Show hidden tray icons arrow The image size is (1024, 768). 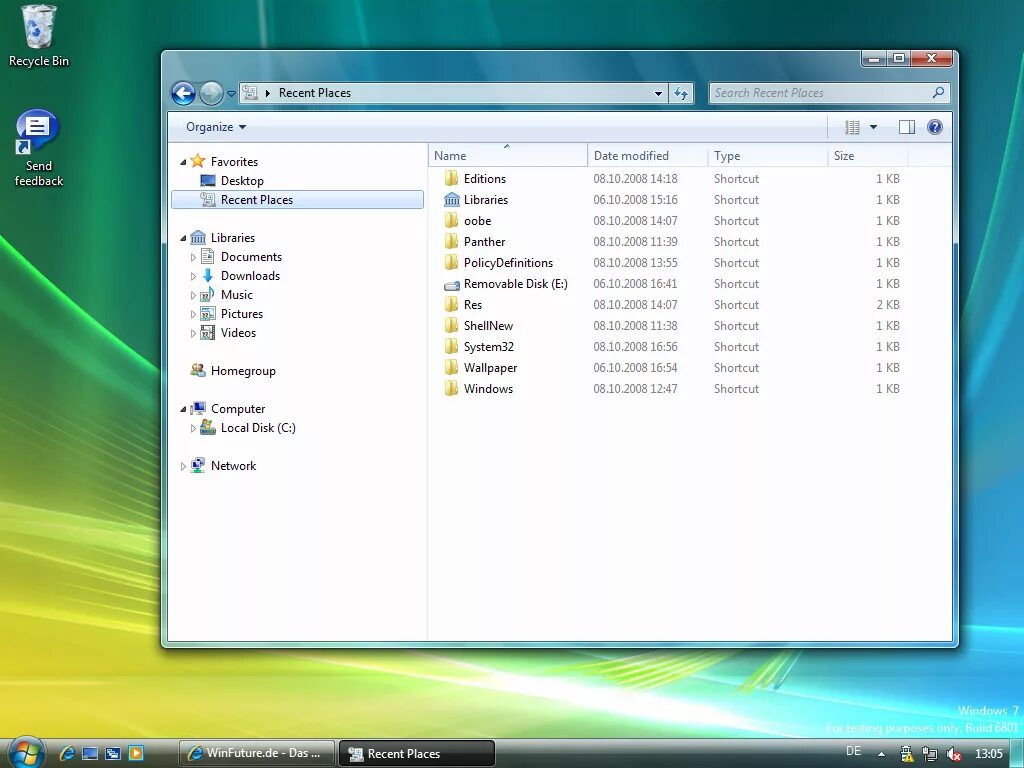tap(882, 754)
